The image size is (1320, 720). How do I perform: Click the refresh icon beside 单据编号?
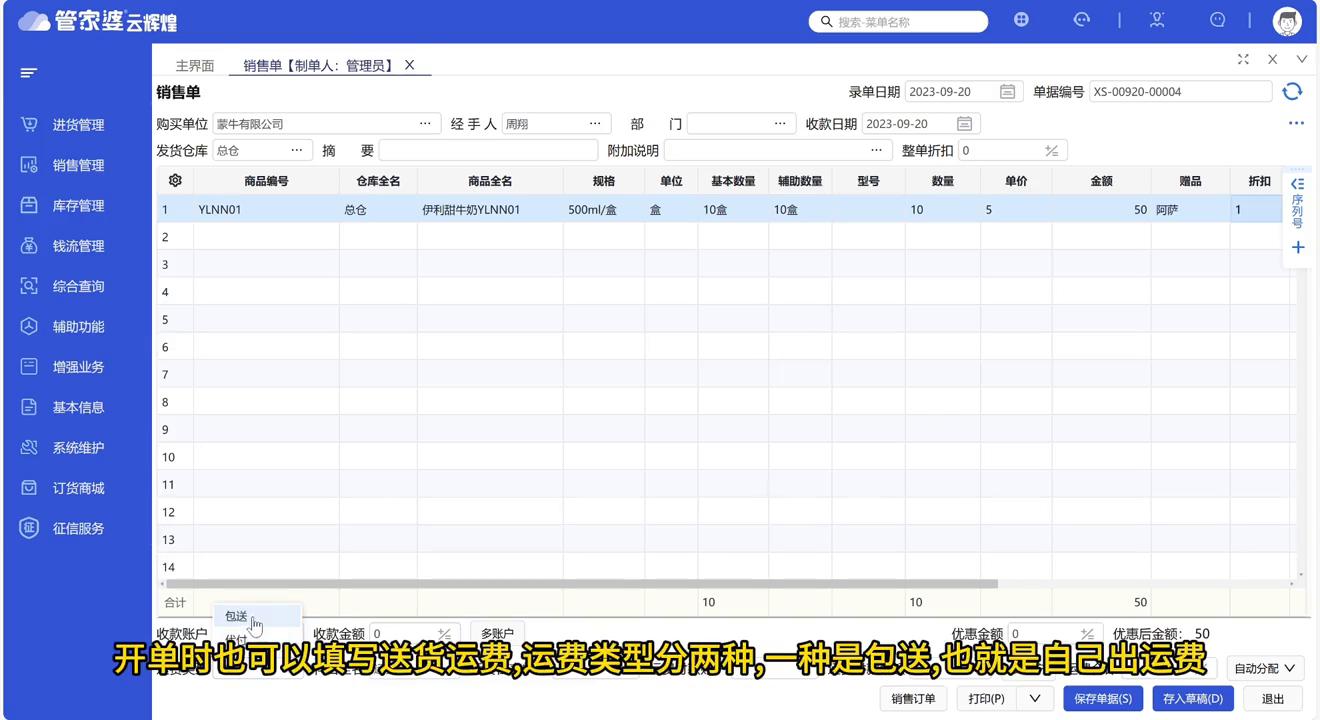(1292, 91)
